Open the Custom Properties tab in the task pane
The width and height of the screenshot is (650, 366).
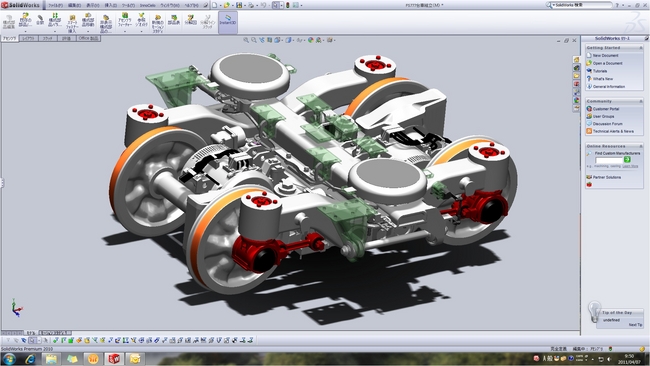(577, 108)
